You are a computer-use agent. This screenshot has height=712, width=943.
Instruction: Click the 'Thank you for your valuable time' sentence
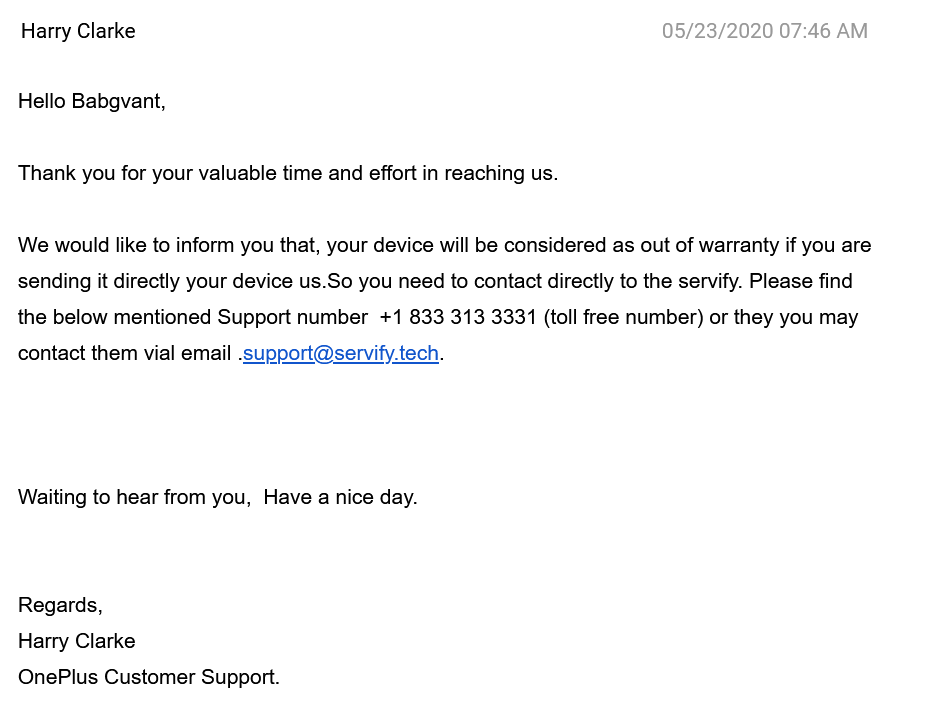pyautogui.click(x=288, y=173)
